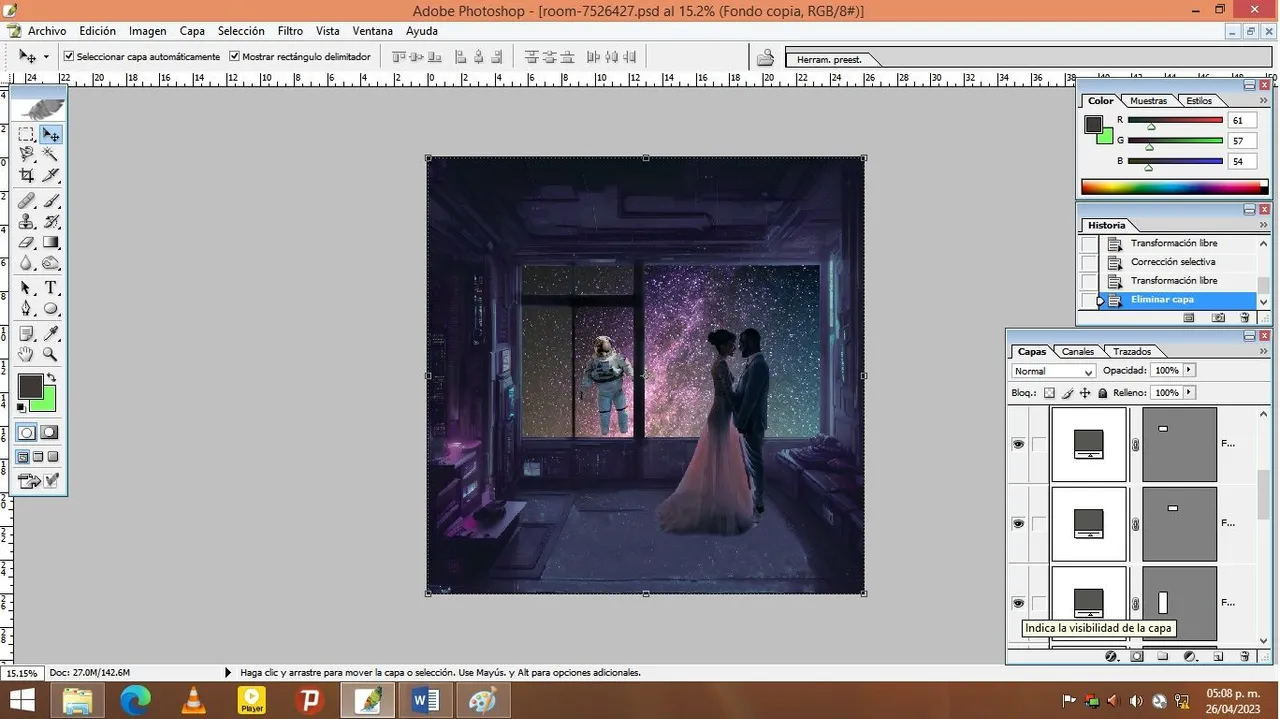Open the Normal blend mode dropdown
Screen dimensions: 1280x719
1053,371
